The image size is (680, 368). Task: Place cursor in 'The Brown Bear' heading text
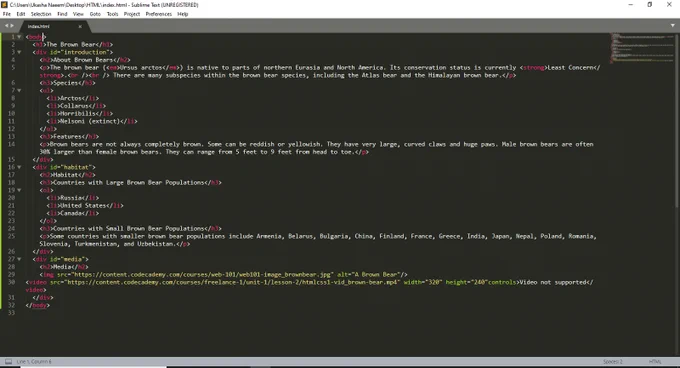click(71, 44)
